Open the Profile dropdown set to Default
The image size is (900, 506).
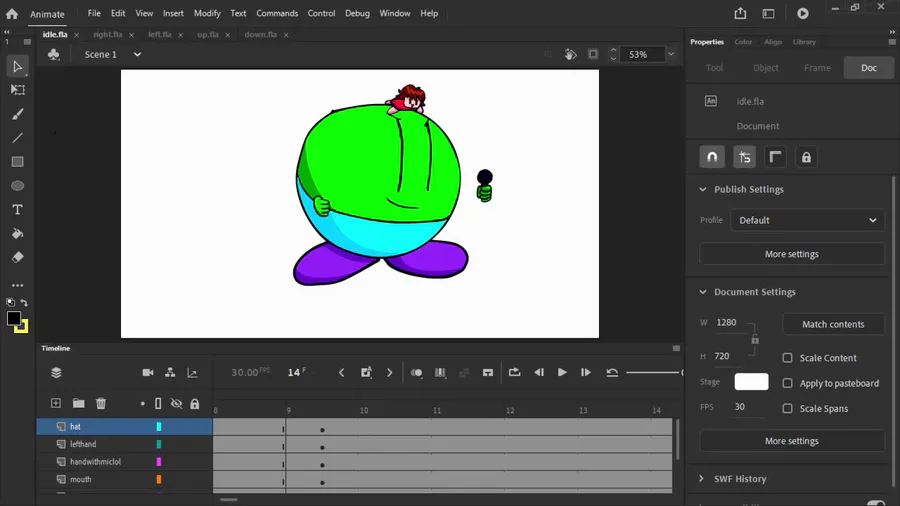click(806, 220)
